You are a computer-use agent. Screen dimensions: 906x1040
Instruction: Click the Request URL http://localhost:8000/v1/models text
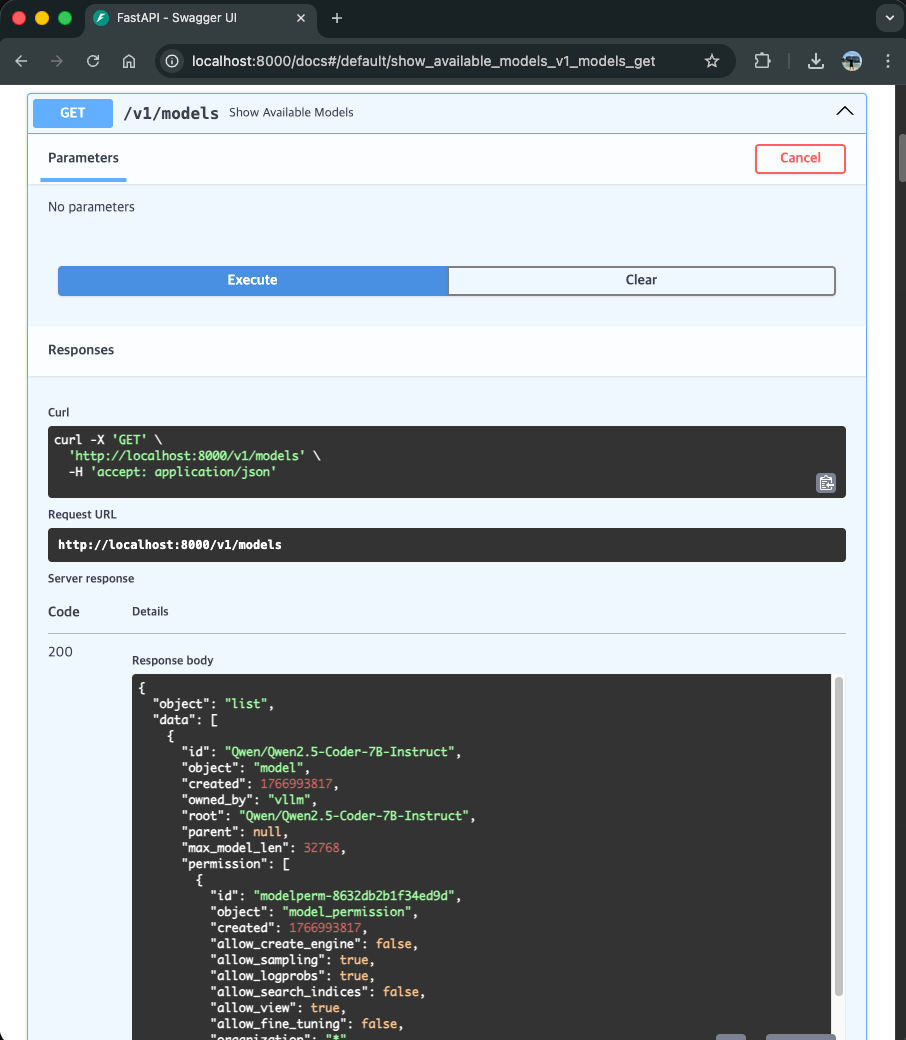170,545
